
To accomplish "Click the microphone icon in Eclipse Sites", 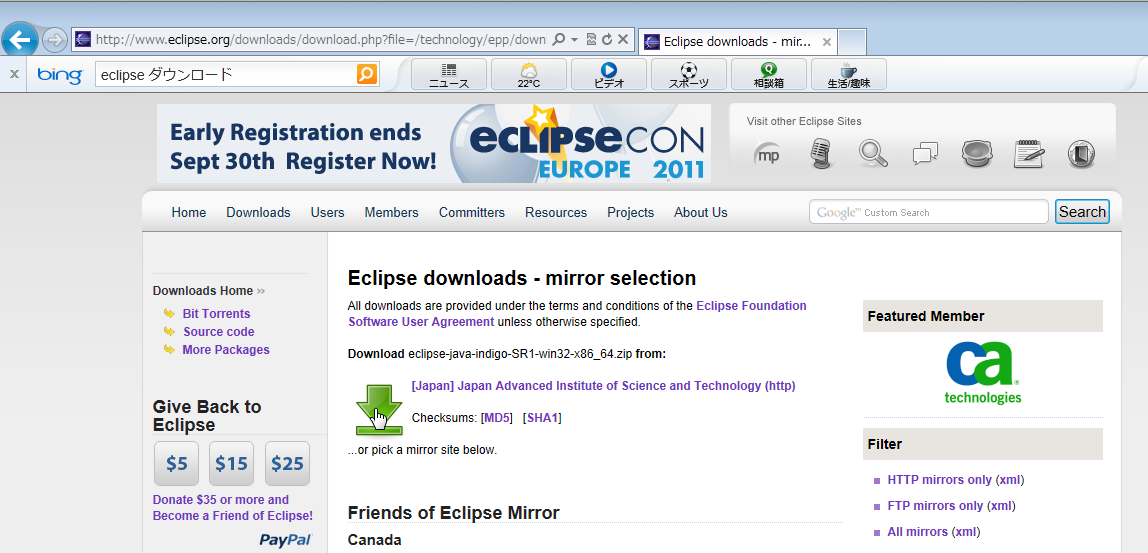I will click(x=821, y=154).
